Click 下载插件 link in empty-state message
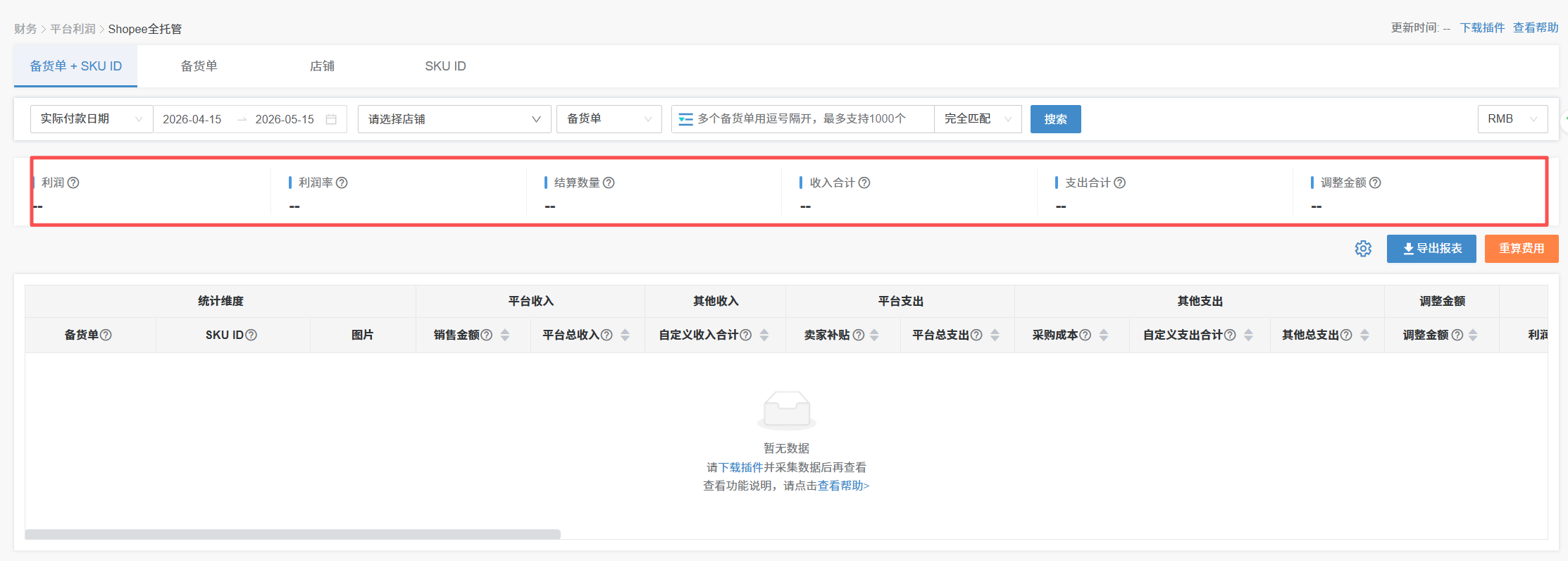Screen dimensions: 1568x561 pyautogui.click(x=741, y=467)
